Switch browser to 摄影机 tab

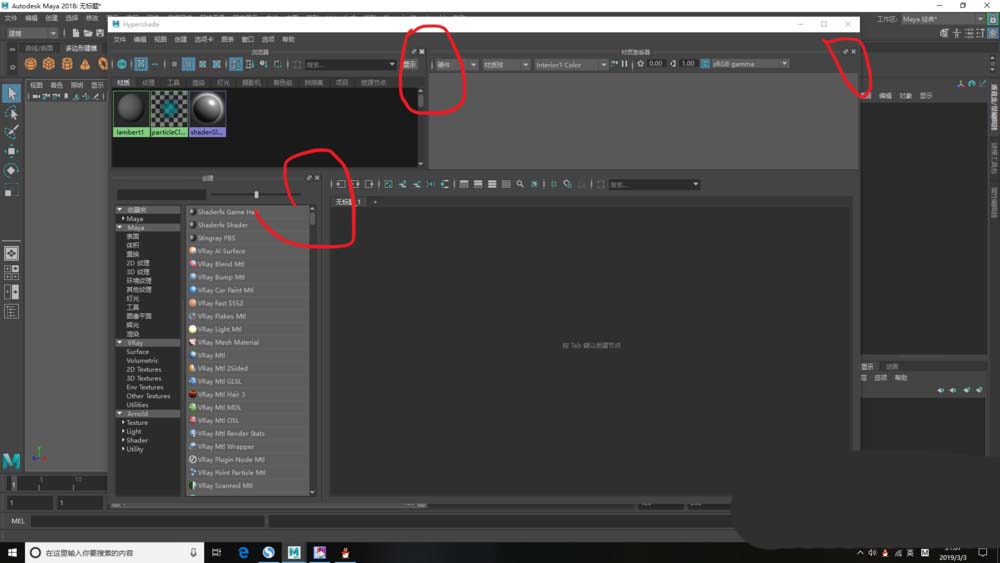[x=251, y=83]
